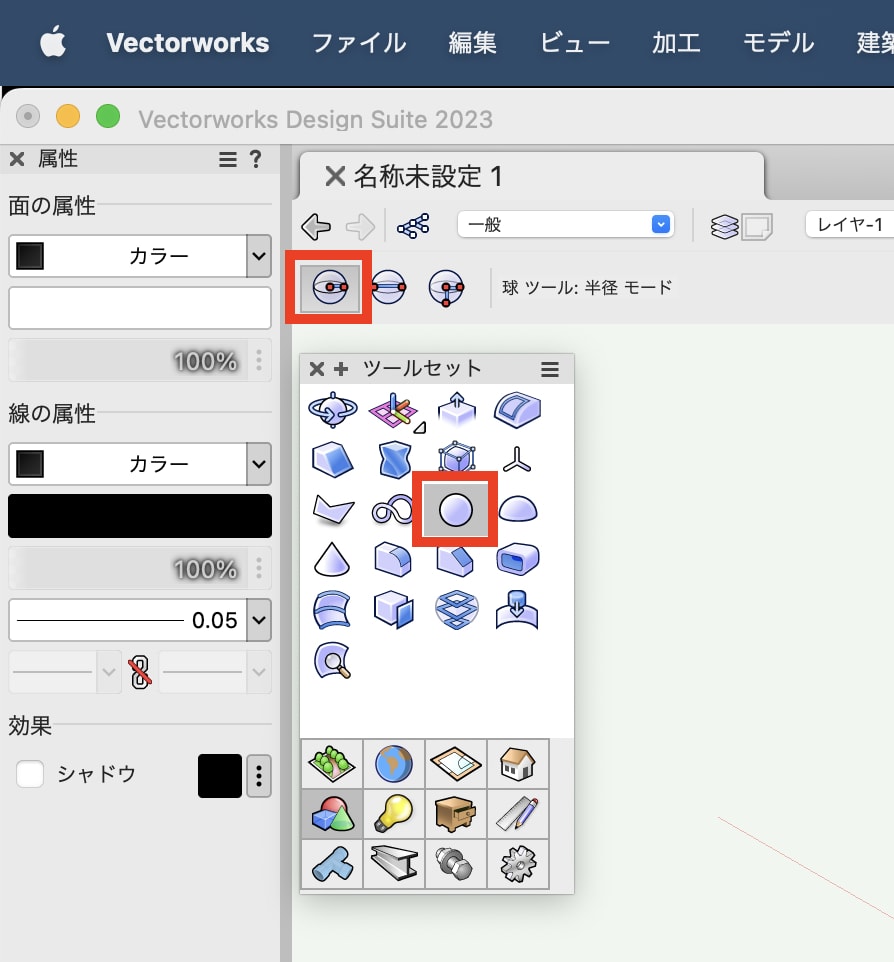Click the back navigation arrow

pos(315,225)
